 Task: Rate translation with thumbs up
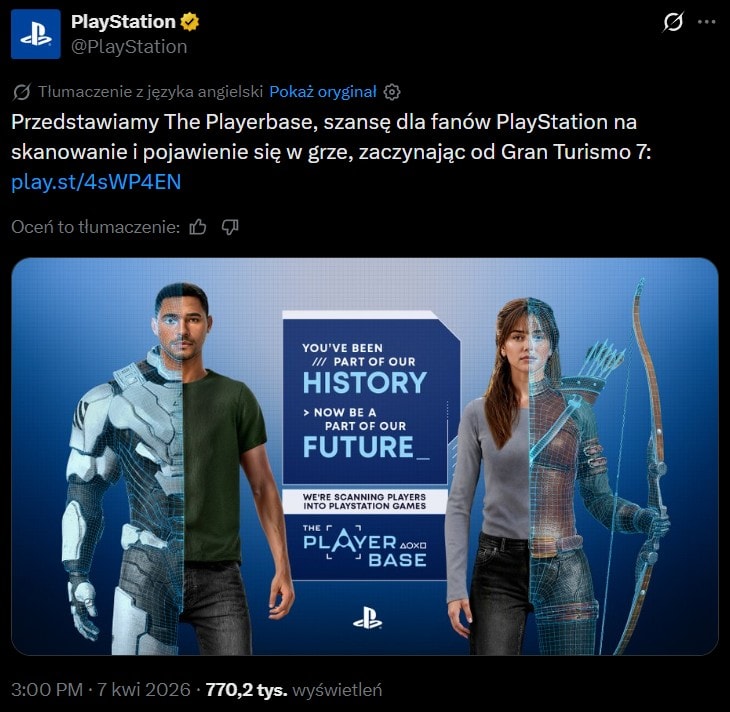coord(198,227)
